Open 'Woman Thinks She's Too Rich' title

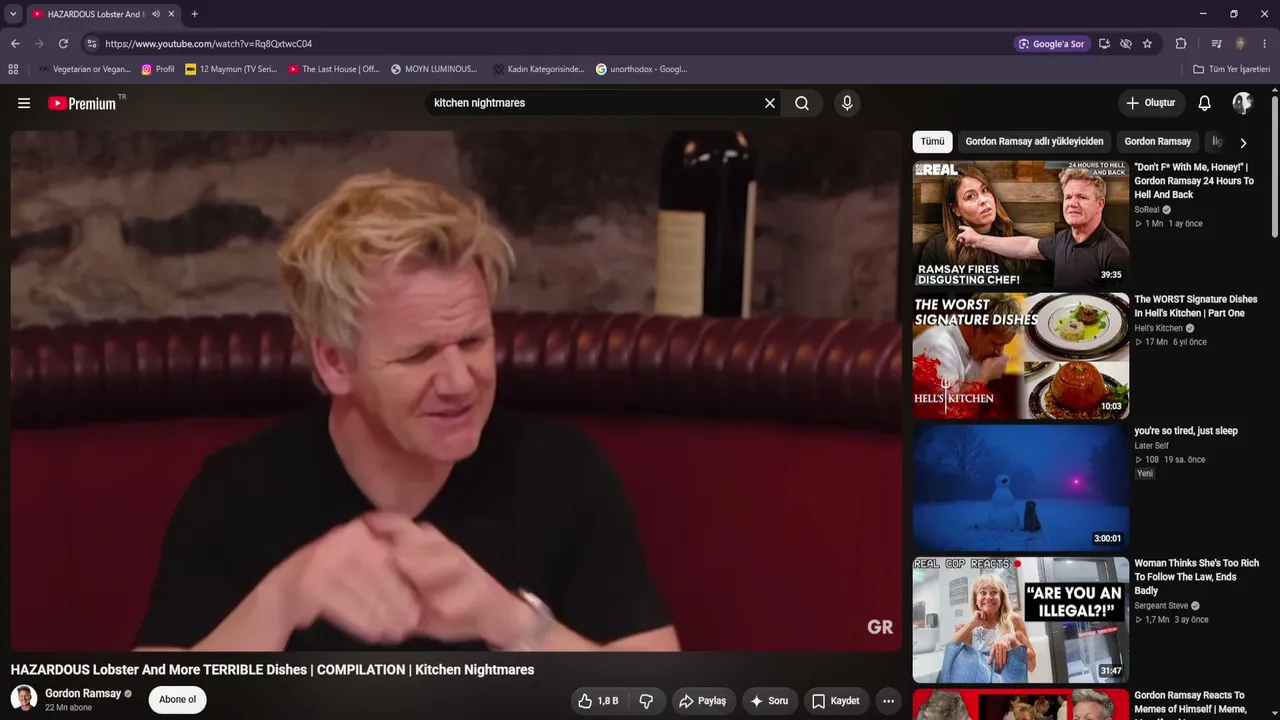click(1196, 577)
